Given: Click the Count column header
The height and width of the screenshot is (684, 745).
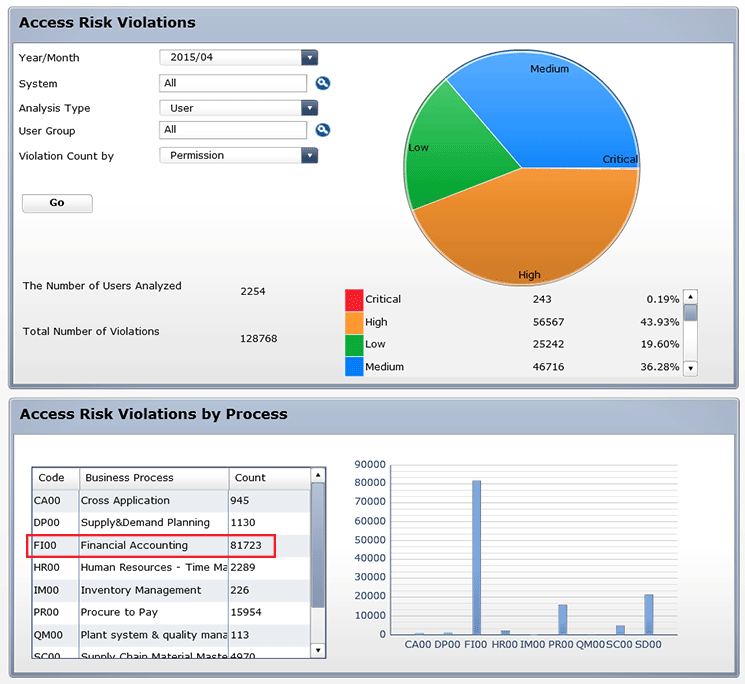Looking at the screenshot, I should click(x=250, y=478).
